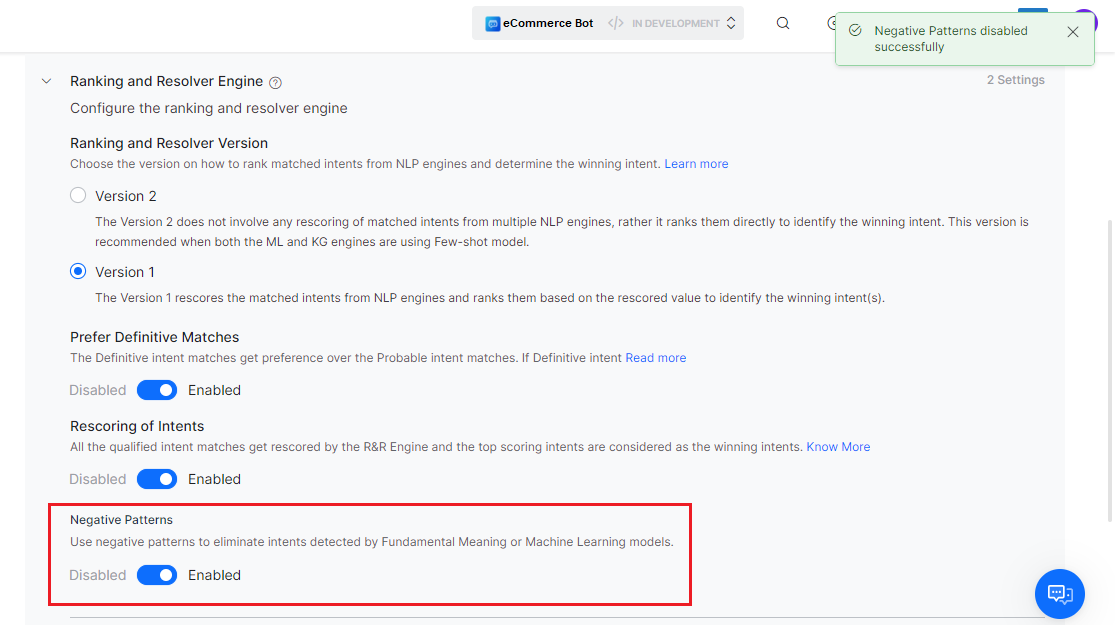Toggle the Negative Patterns switch
This screenshot has height=625, width=1115.
(157, 575)
